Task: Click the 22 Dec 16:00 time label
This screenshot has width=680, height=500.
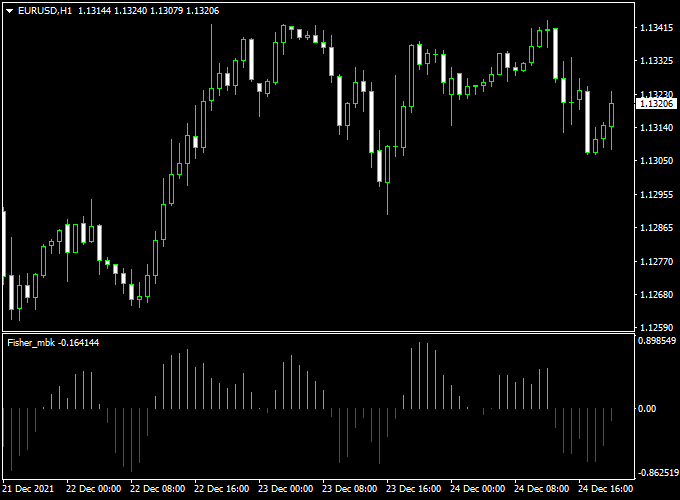Action: [x=222, y=489]
